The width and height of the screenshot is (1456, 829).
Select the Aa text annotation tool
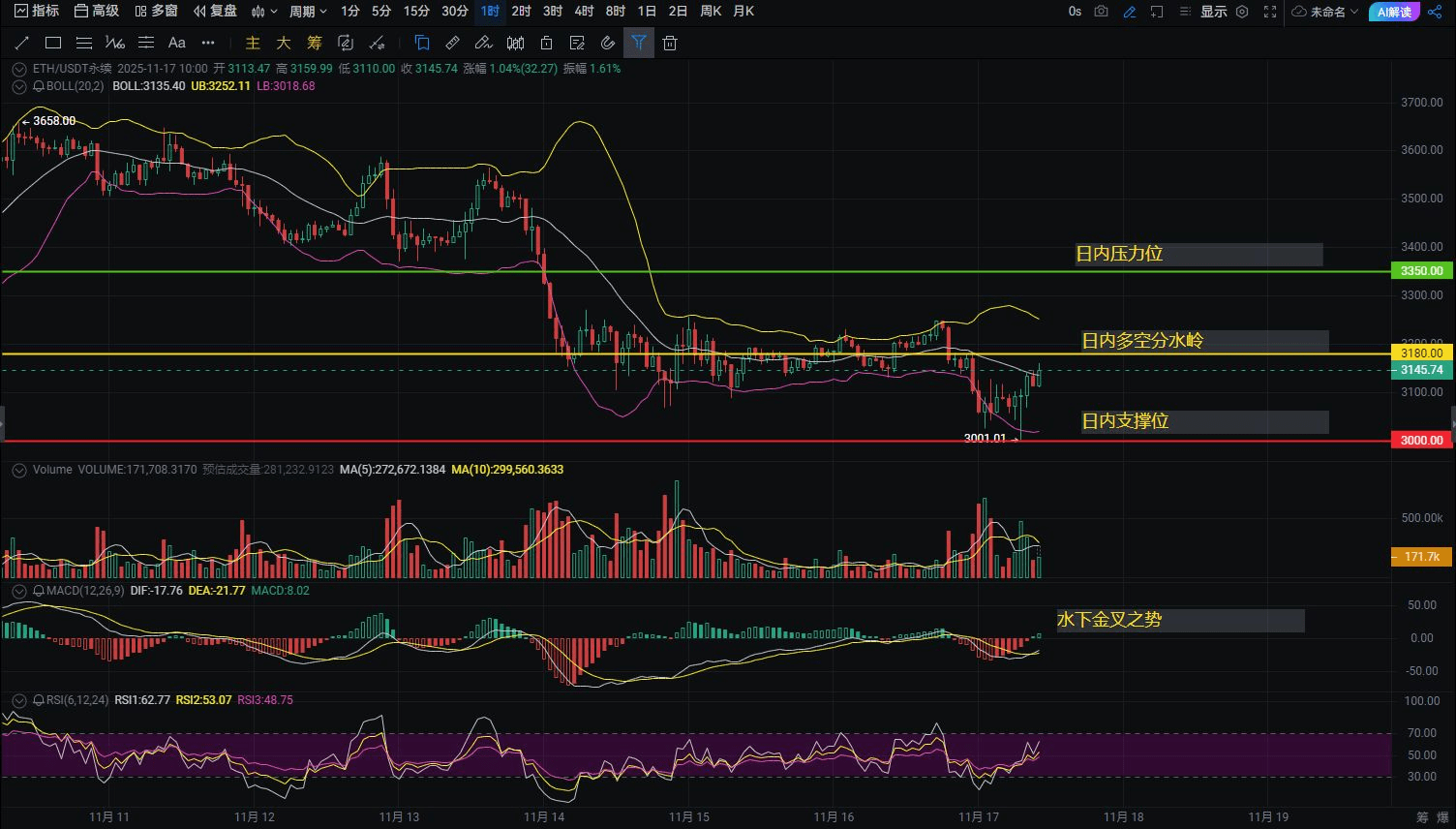177,43
